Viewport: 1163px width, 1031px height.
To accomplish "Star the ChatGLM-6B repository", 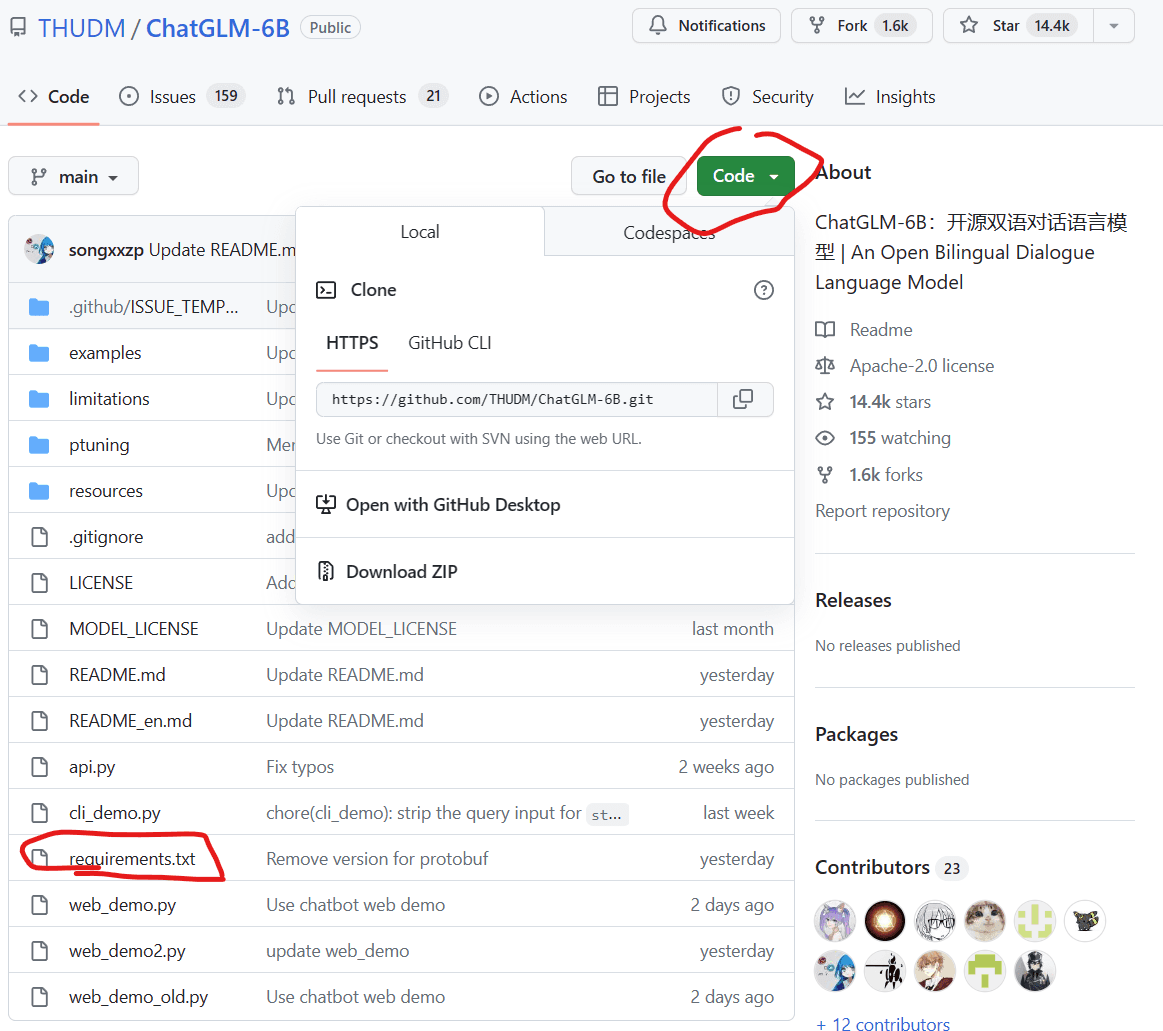I will [x=1016, y=25].
